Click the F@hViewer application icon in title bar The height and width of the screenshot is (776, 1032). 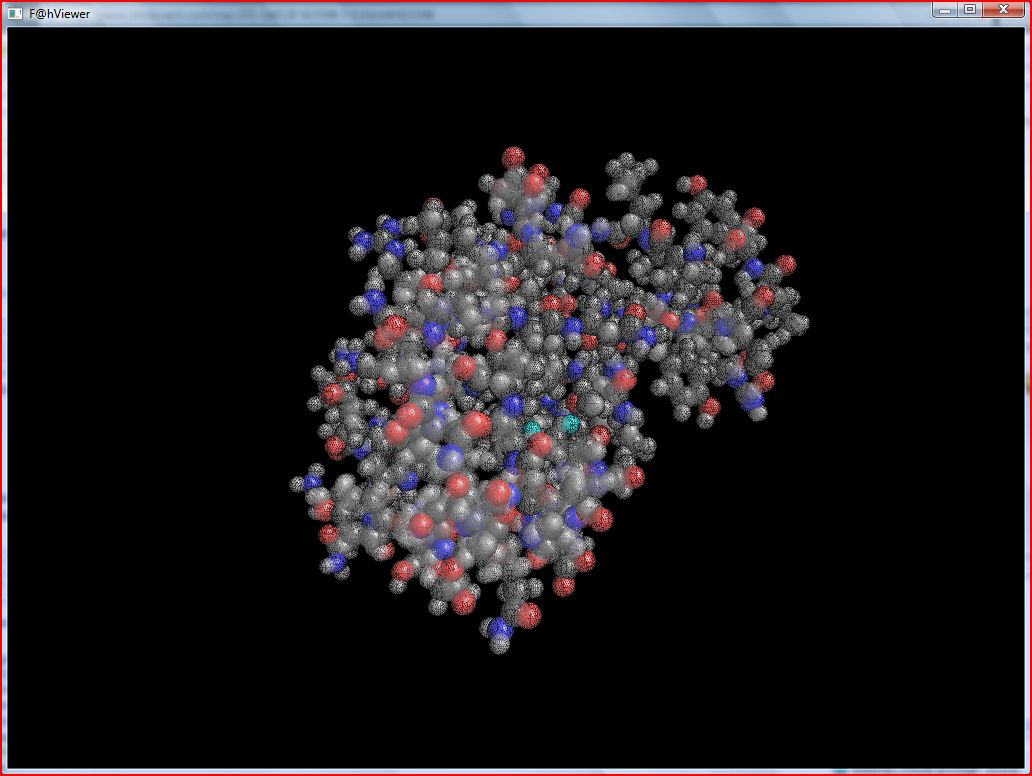[x=15, y=13]
